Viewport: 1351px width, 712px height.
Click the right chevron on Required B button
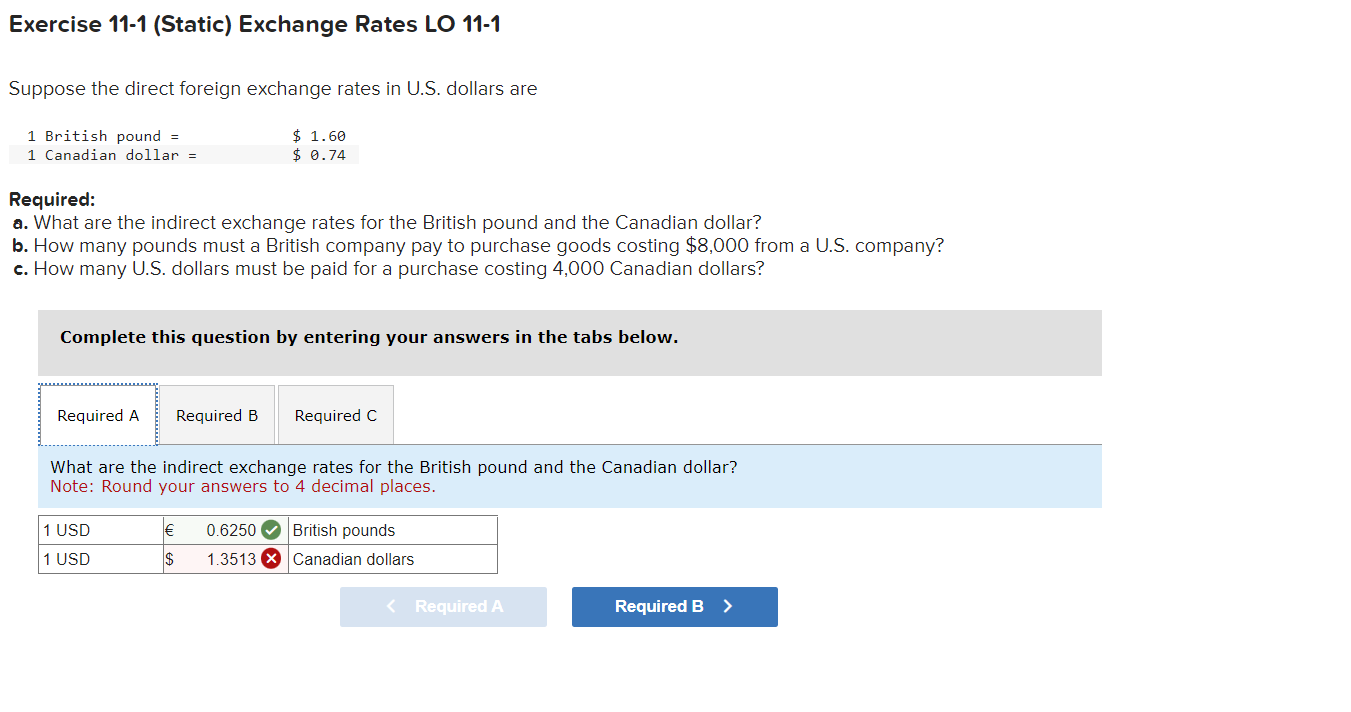point(728,606)
